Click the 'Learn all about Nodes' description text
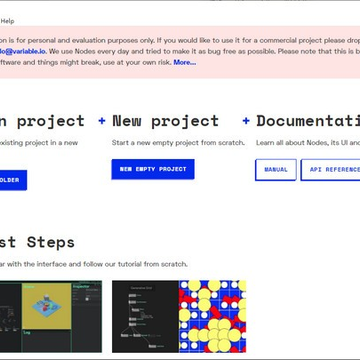Image resolution: width=360 pixels, height=360 pixels. tap(308, 143)
